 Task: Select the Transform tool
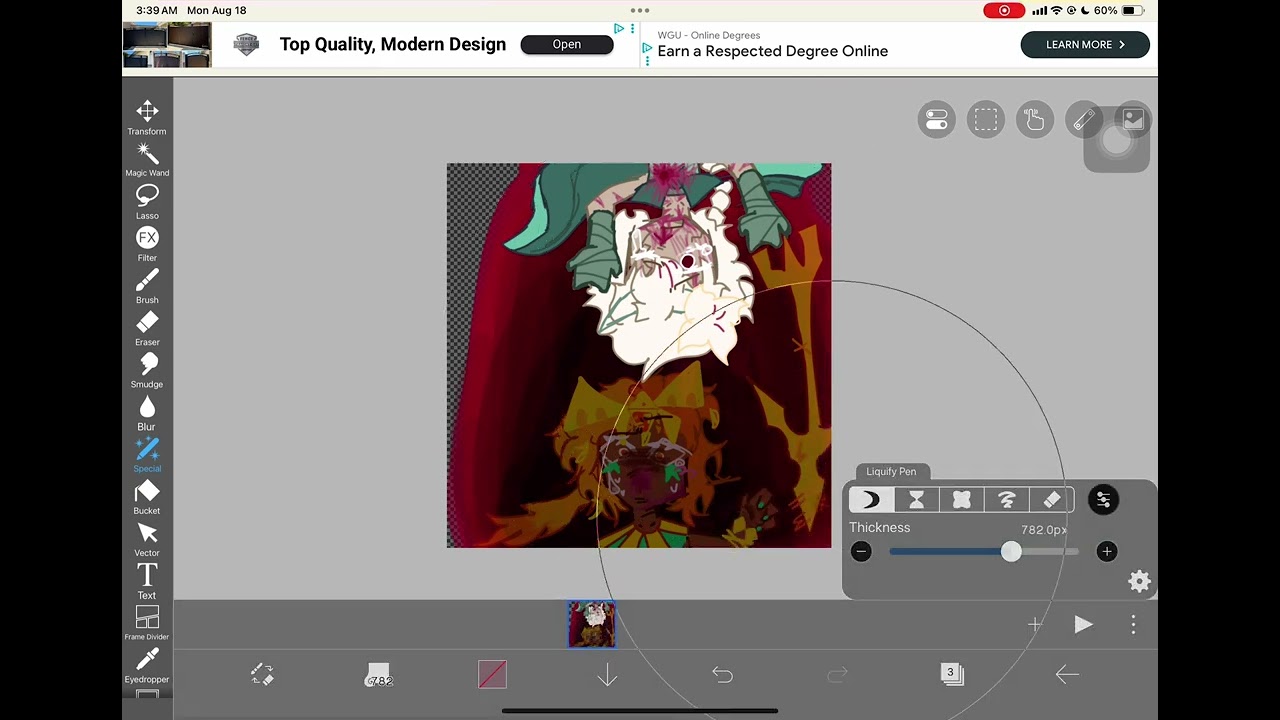[147, 117]
